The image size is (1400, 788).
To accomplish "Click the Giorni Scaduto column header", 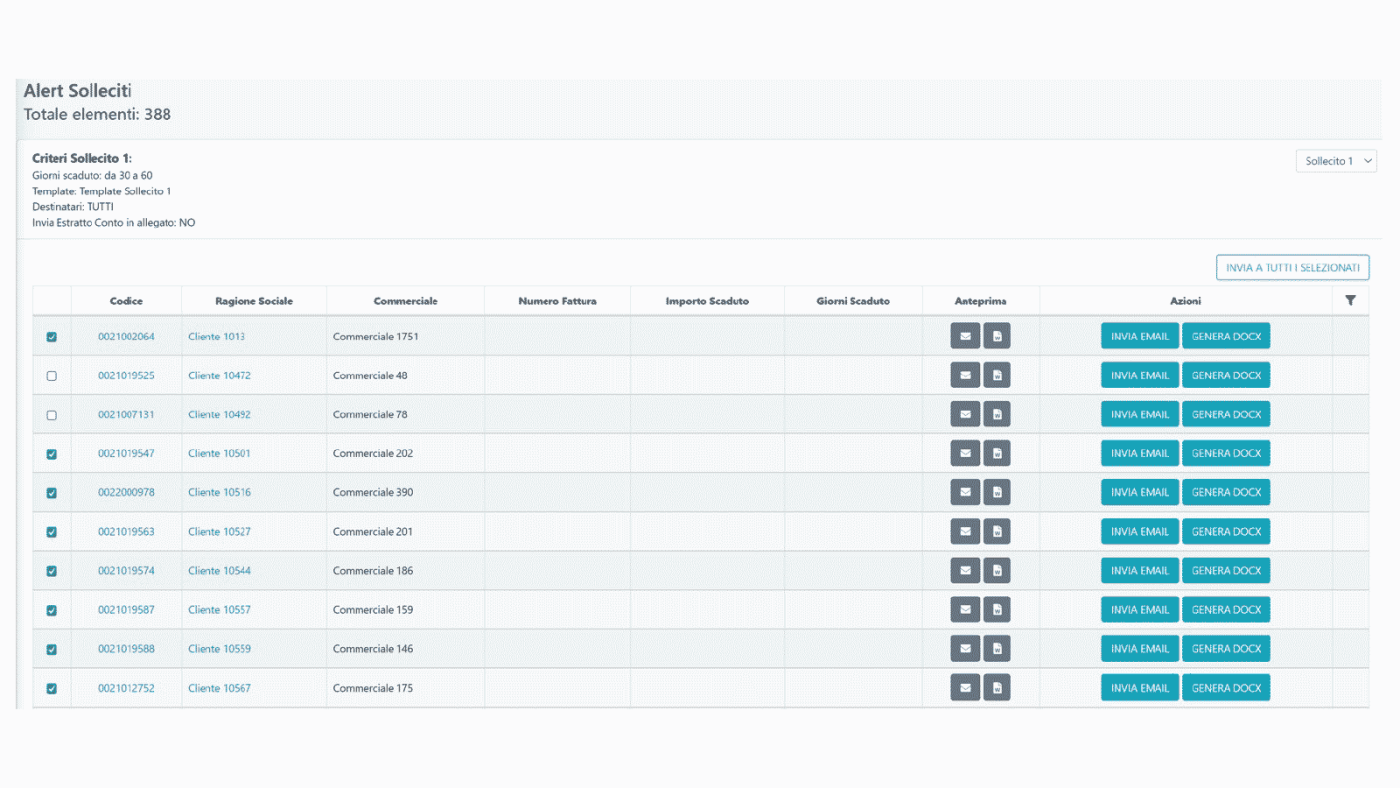I will tap(853, 301).
